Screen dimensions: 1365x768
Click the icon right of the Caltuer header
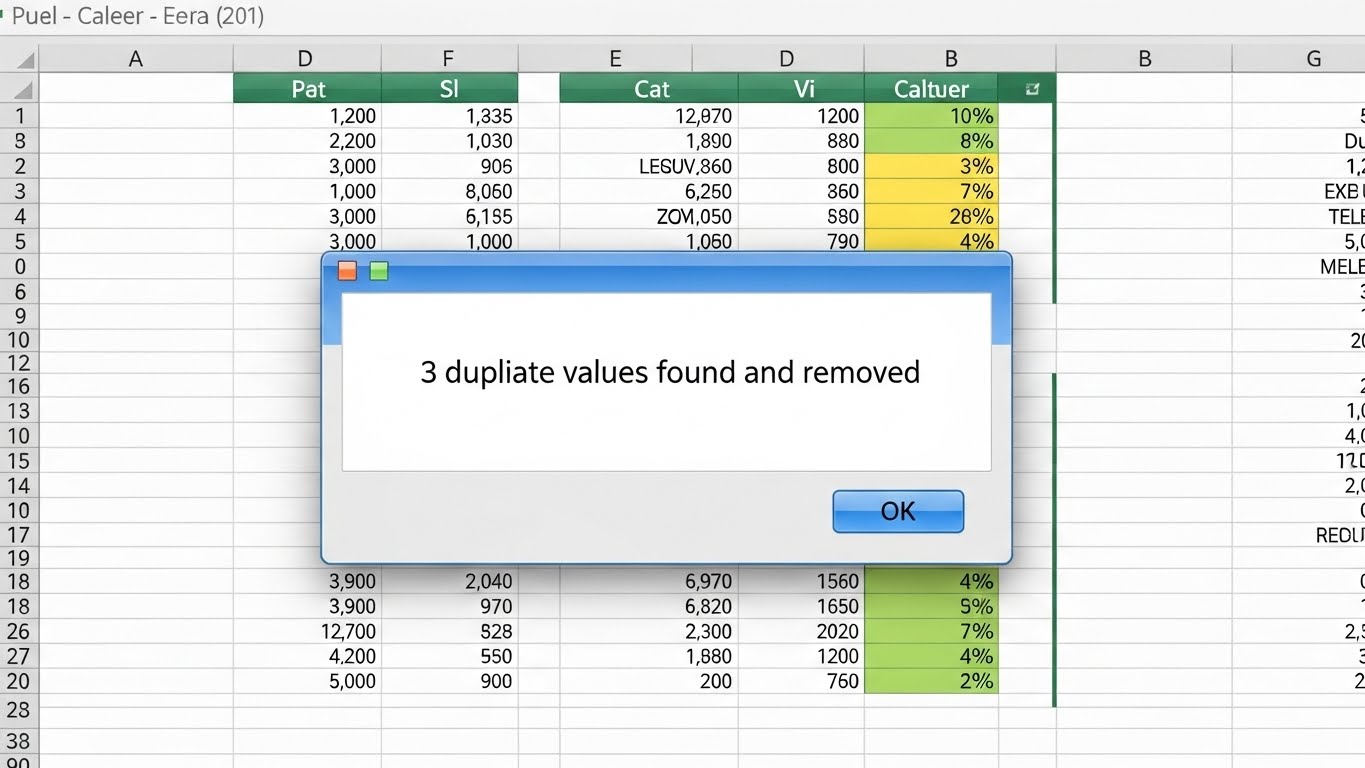click(x=1032, y=89)
